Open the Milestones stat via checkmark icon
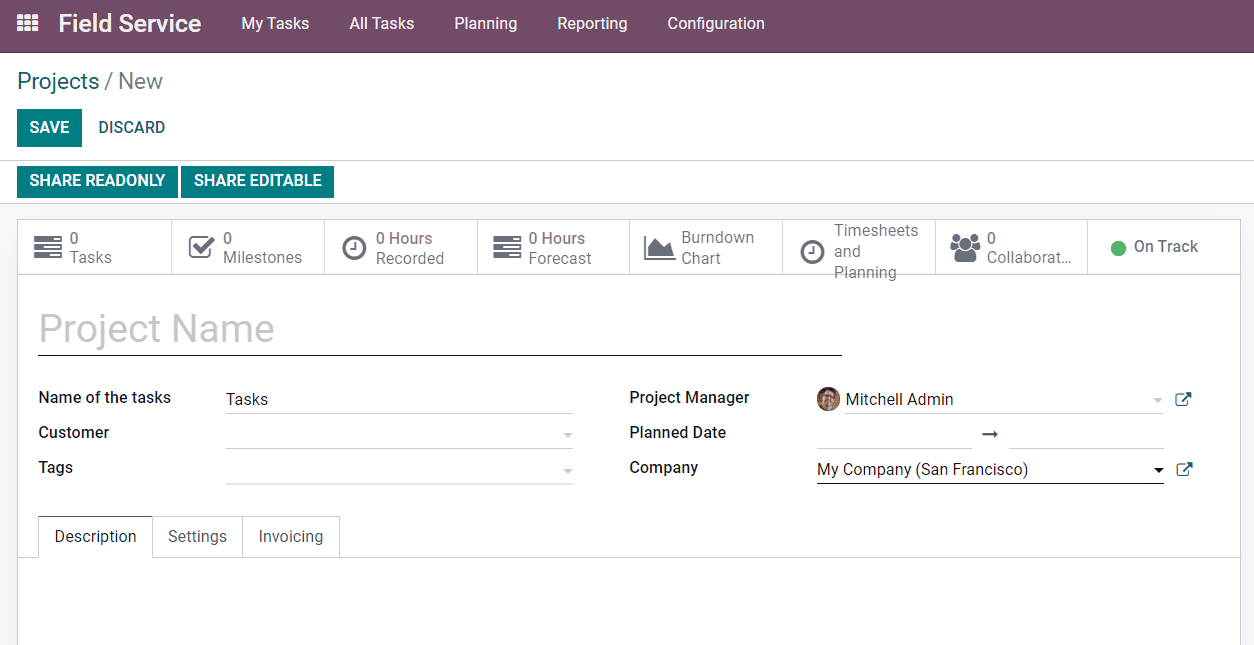The image size is (1254, 645). (201, 246)
